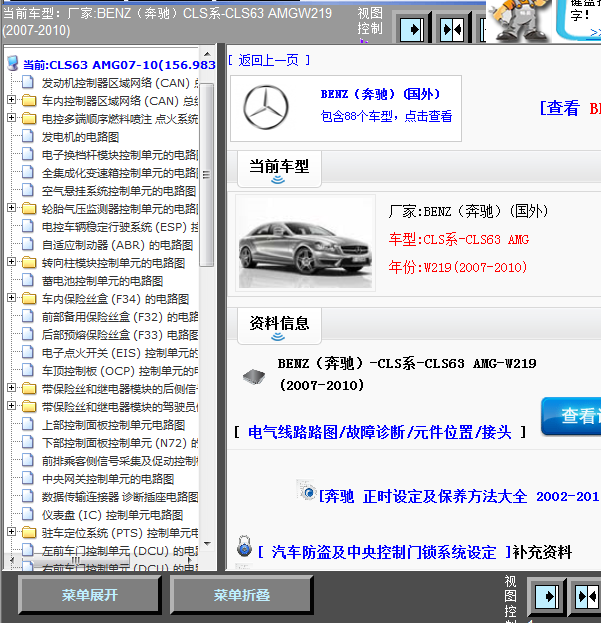Viewport: 601px width, 623px height.
Task: Open BENZ（奔驰）(国外) brand link
Action: pos(380,94)
